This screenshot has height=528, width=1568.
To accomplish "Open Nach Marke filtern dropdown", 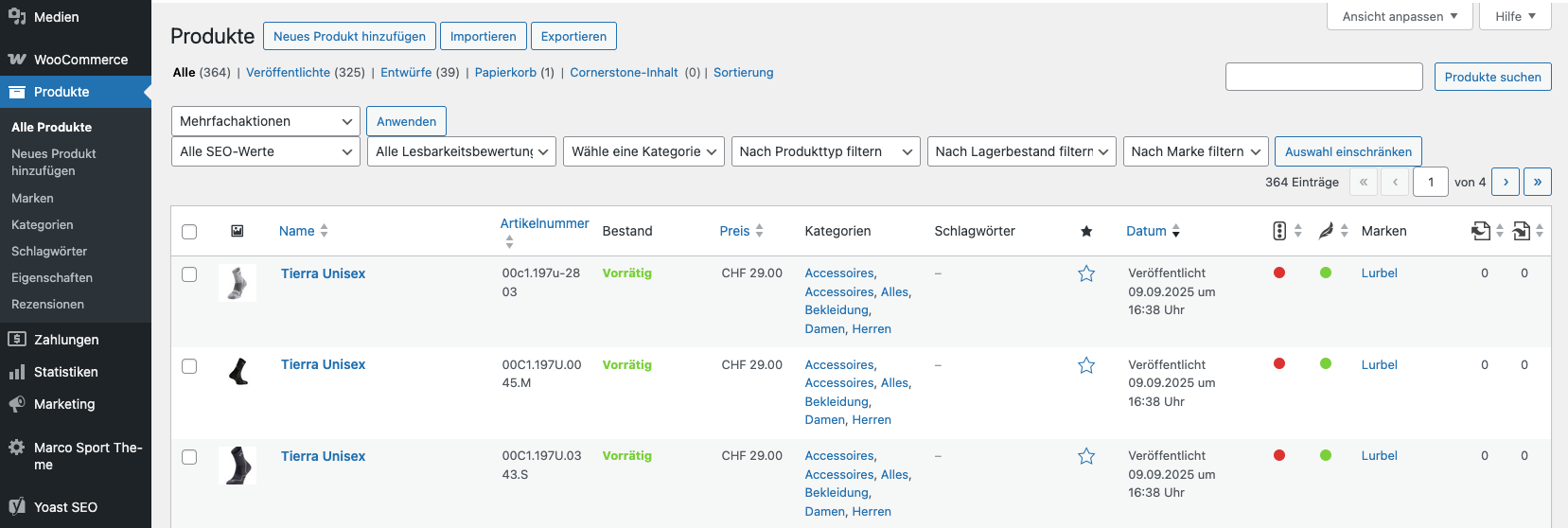I will 1196,151.
